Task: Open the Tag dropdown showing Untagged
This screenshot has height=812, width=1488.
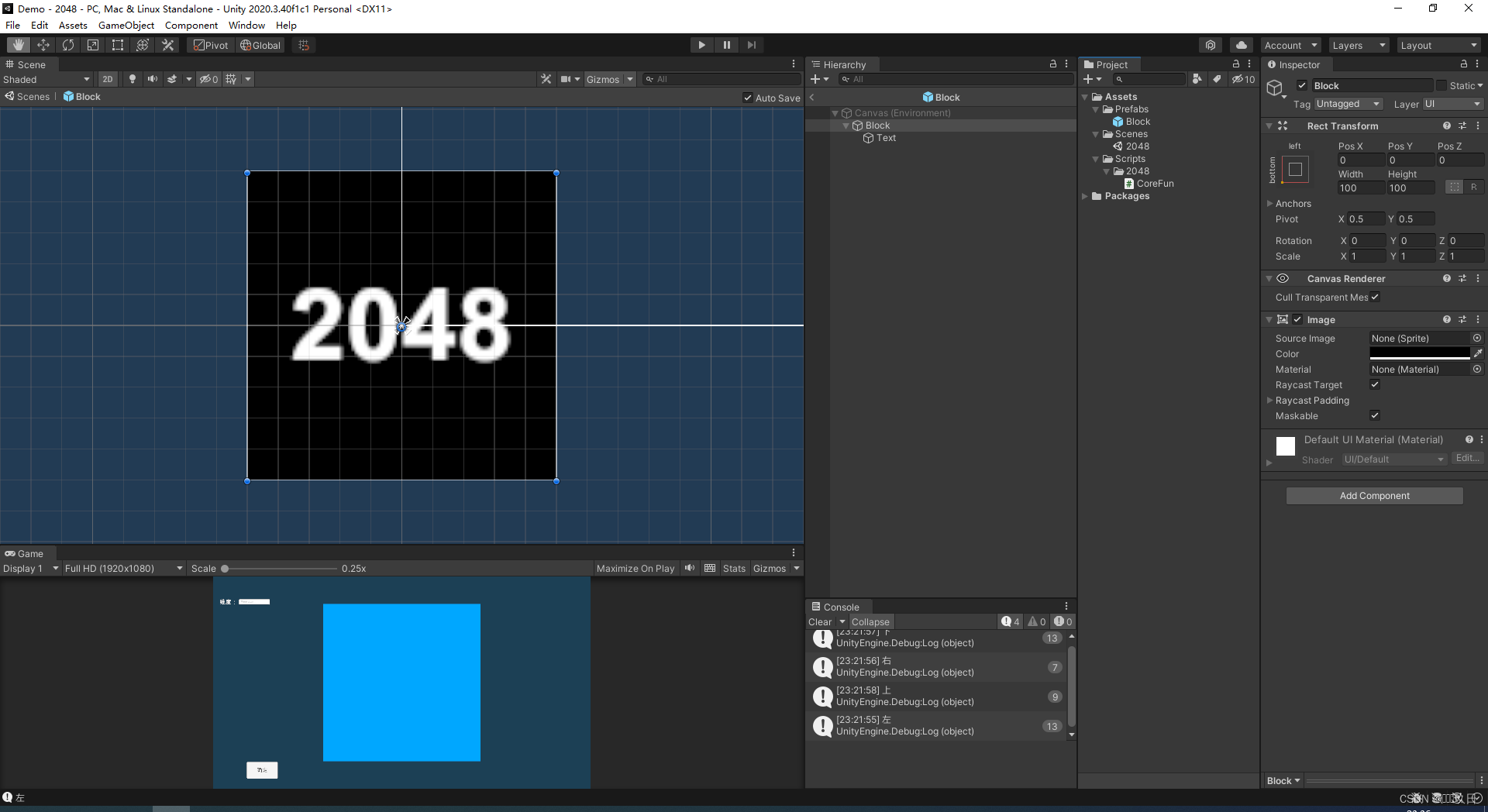Action: (x=1347, y=103)
